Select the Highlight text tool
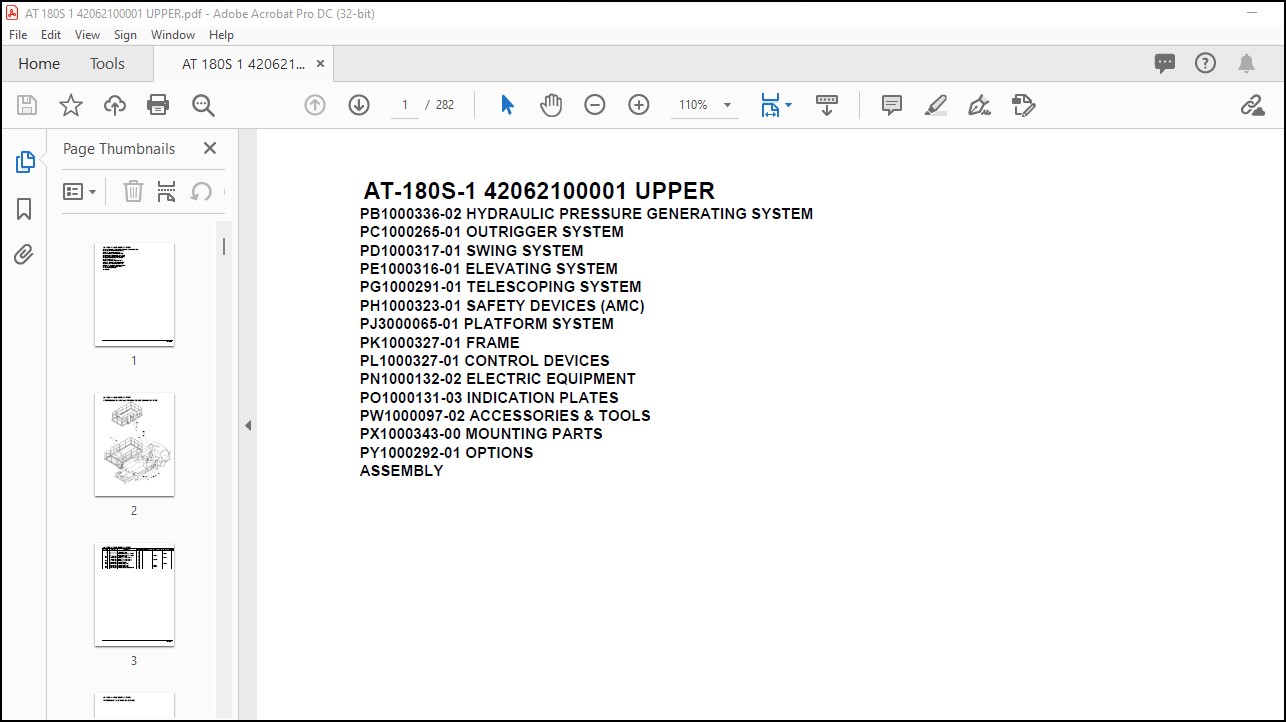 click(936, 105)
